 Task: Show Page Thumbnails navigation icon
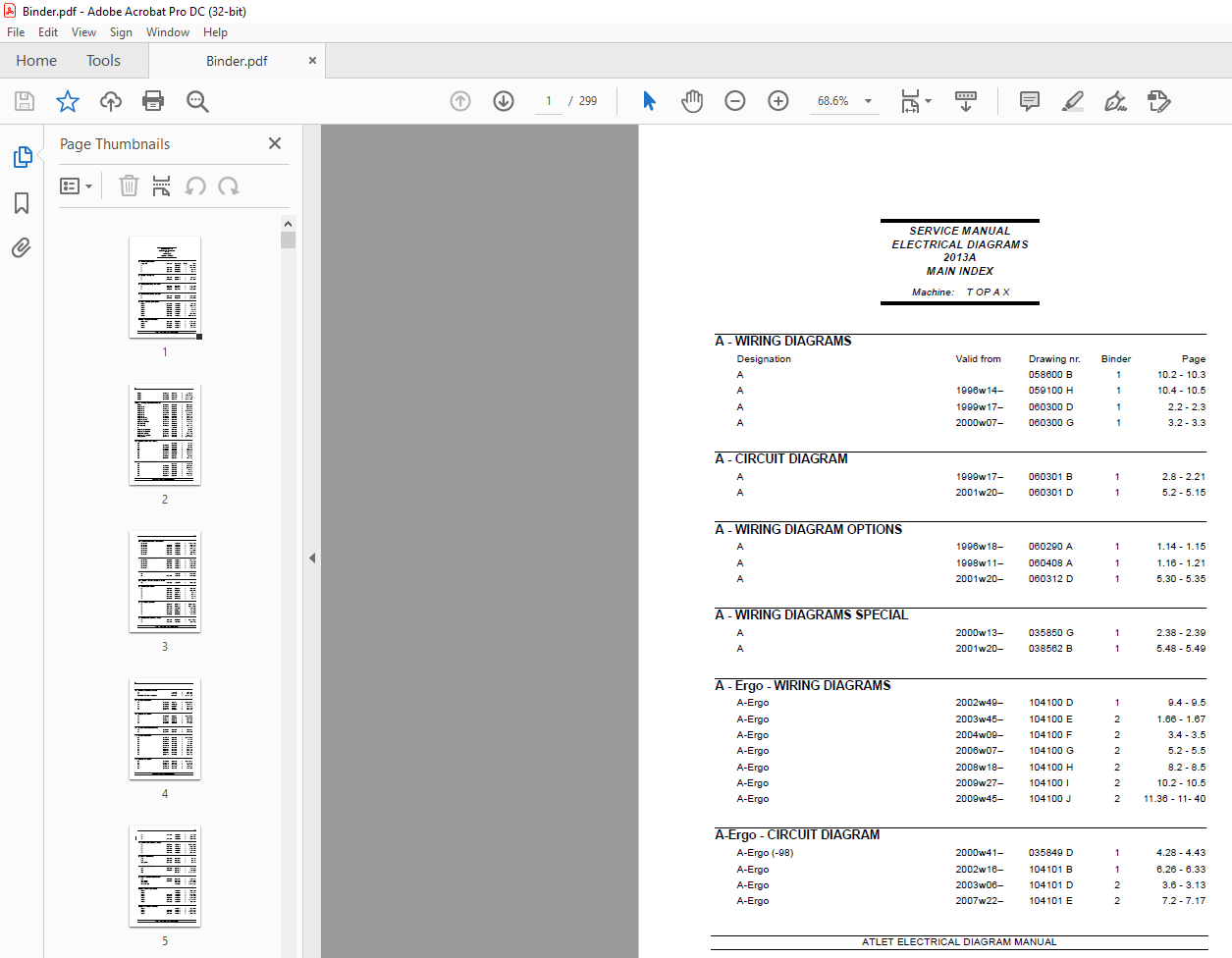22,157
